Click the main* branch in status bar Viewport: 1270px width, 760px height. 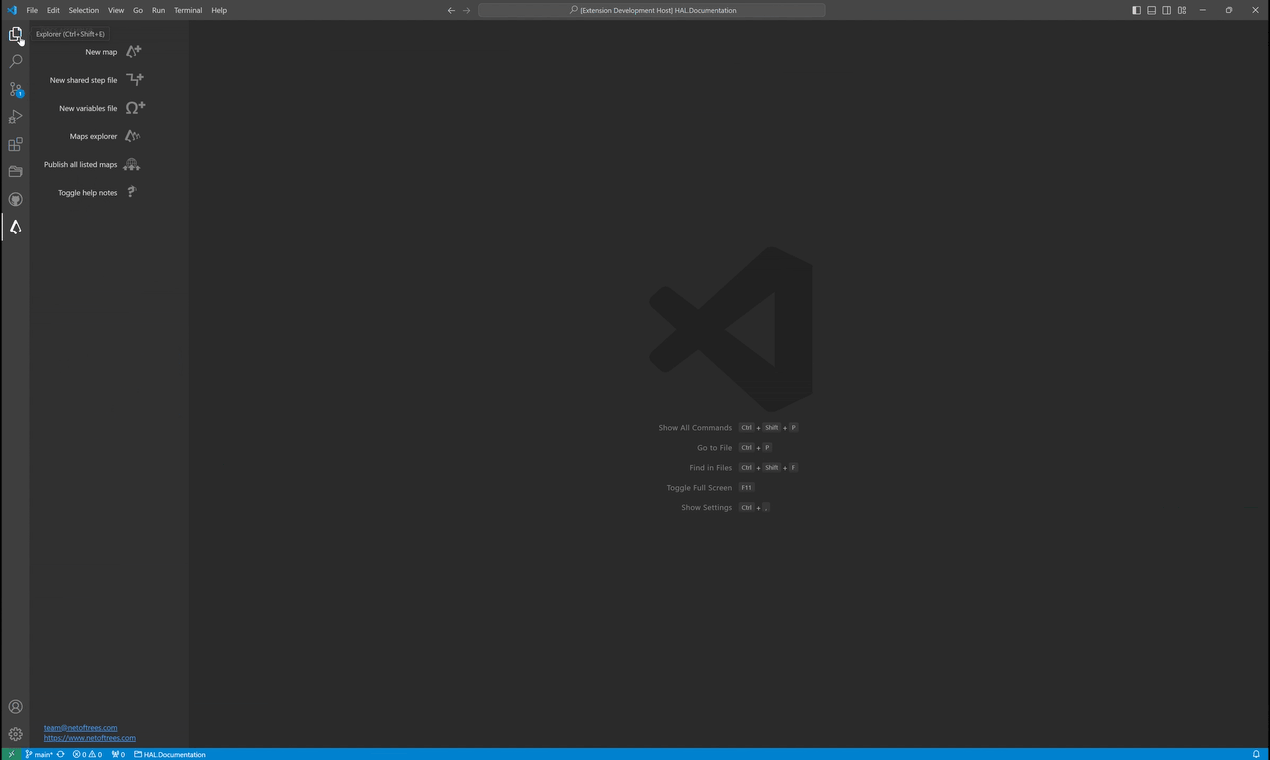39,754
